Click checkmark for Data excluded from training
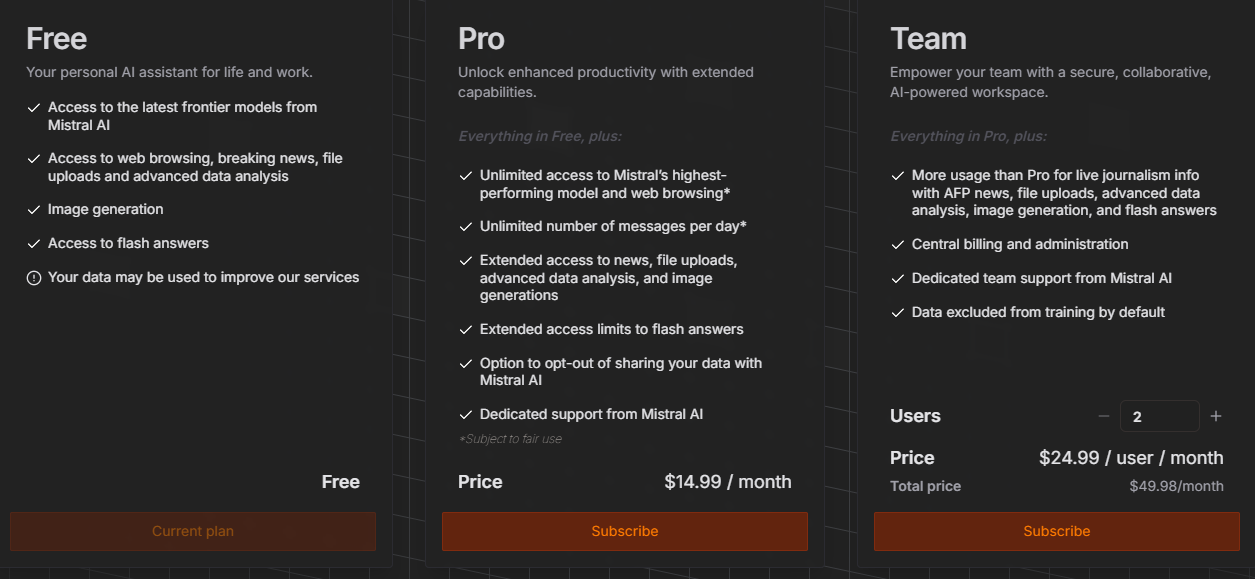The height and width of the screenshot is (579, 1255). coord(898,313)
